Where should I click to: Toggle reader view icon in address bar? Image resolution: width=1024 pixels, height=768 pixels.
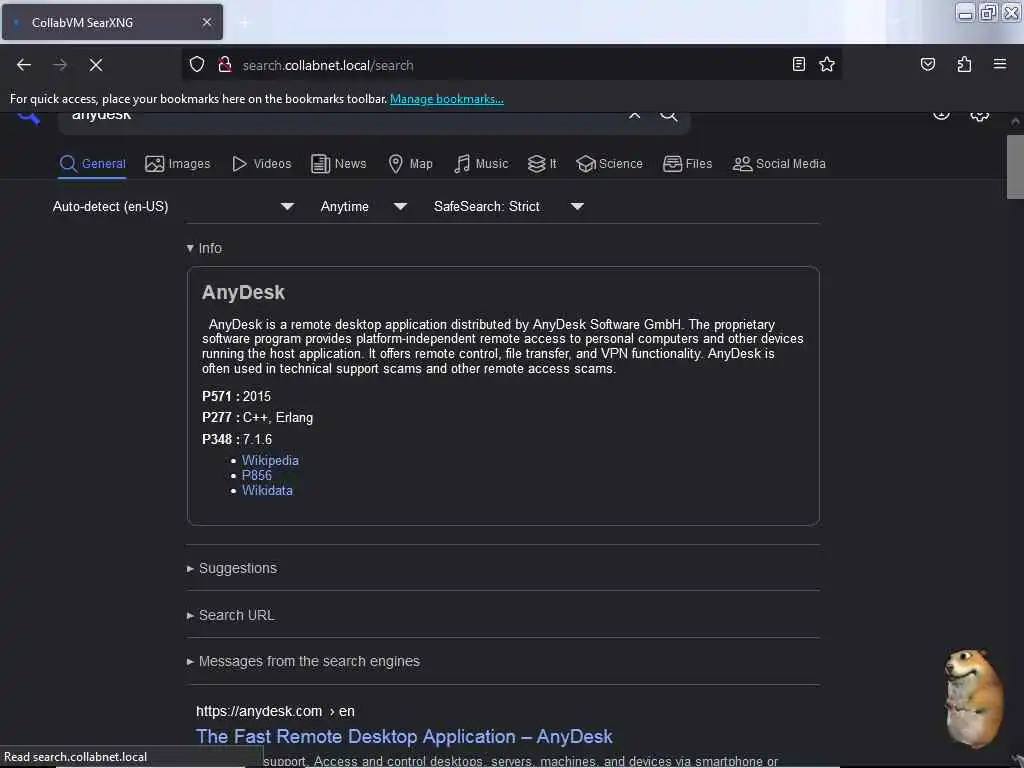pyautogui.click(x=798, y=65)
